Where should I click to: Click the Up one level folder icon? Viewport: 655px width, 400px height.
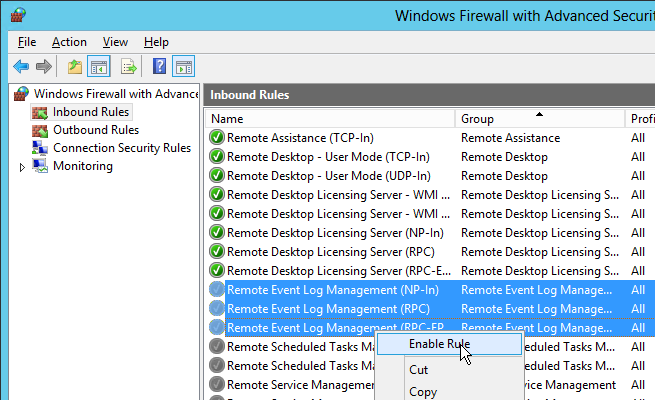coord(75,66)
